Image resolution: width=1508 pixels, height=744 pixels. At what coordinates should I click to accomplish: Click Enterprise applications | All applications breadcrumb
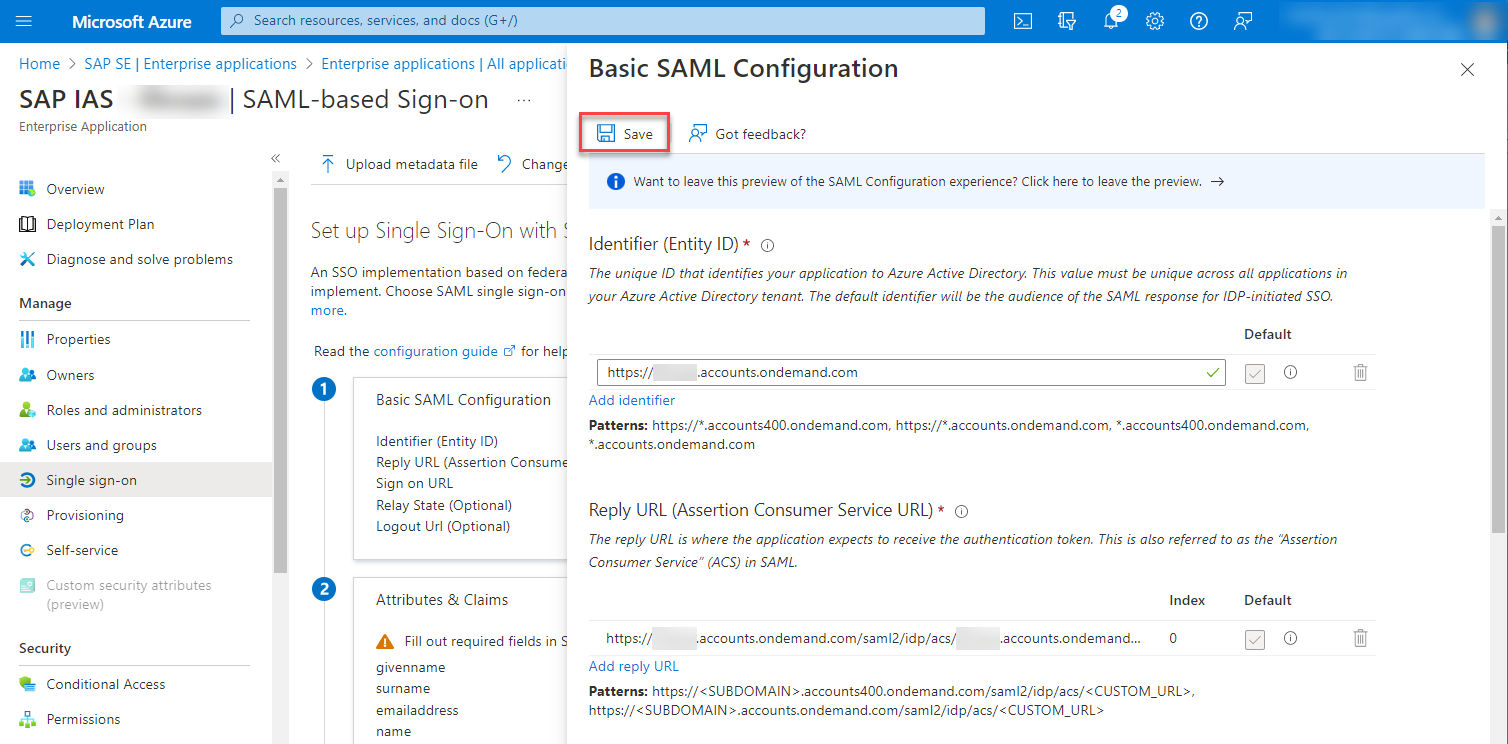point(444,64)
